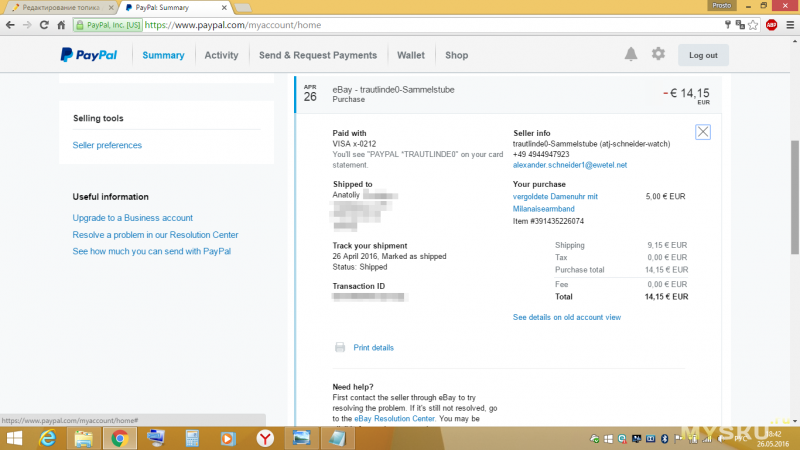
Task: Click the Bluetooth tray icon
Action: pos(664,438)
